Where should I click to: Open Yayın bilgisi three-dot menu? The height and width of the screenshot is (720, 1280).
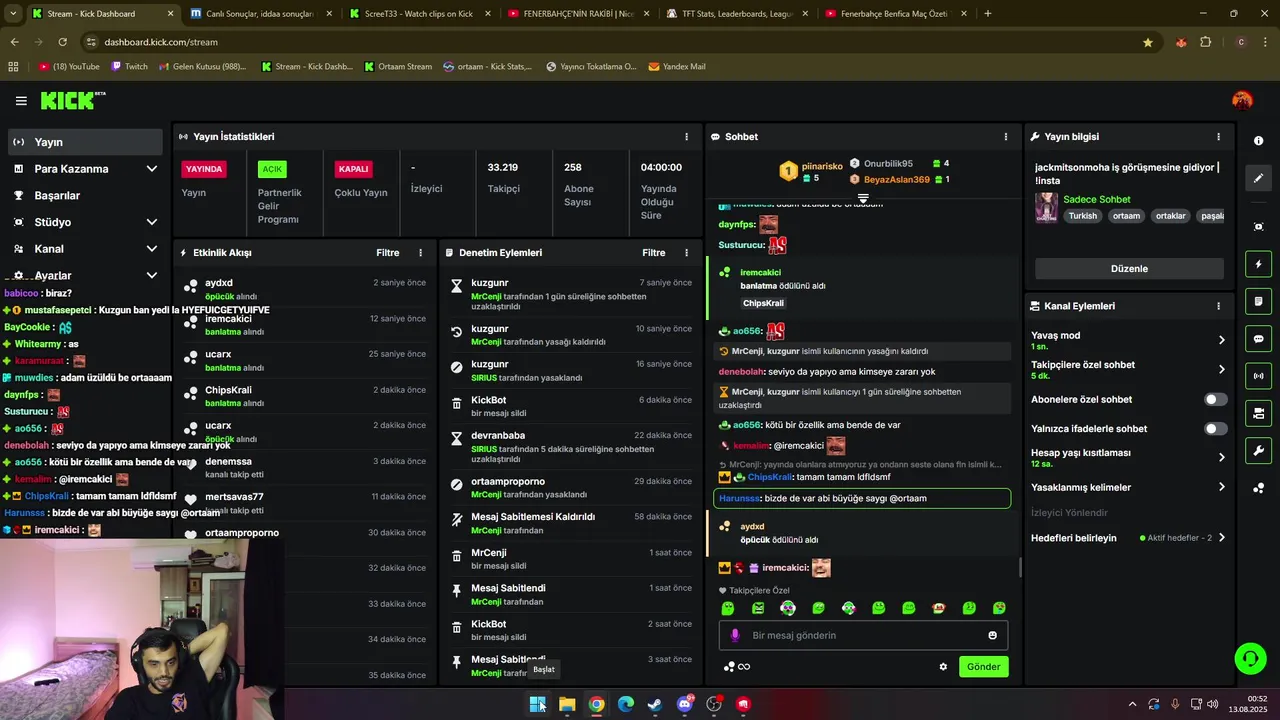tap(1218, 137)
